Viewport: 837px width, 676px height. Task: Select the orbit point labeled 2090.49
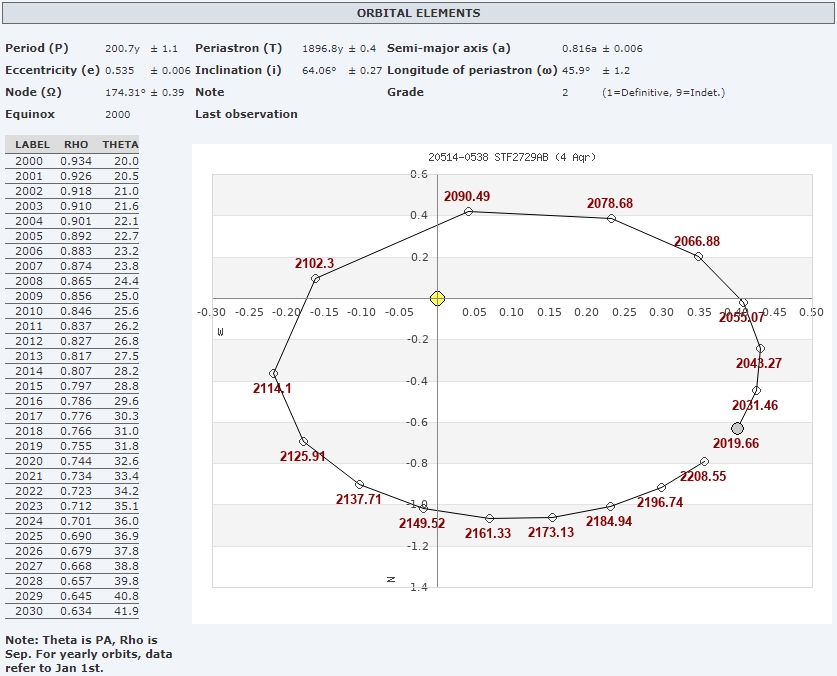point(469,211)
